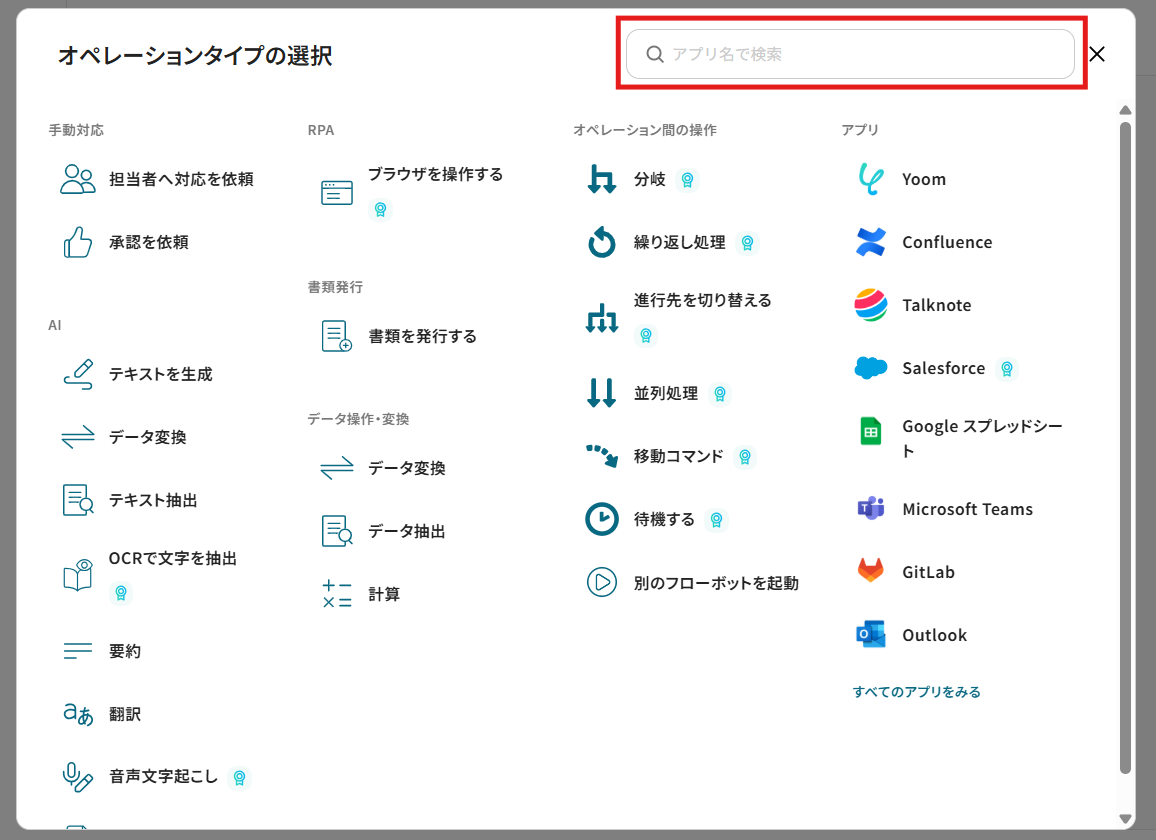Select テキストを生成 AI operation
Image resolution: width=1156 pixels, height=840 pixels.
160,375
